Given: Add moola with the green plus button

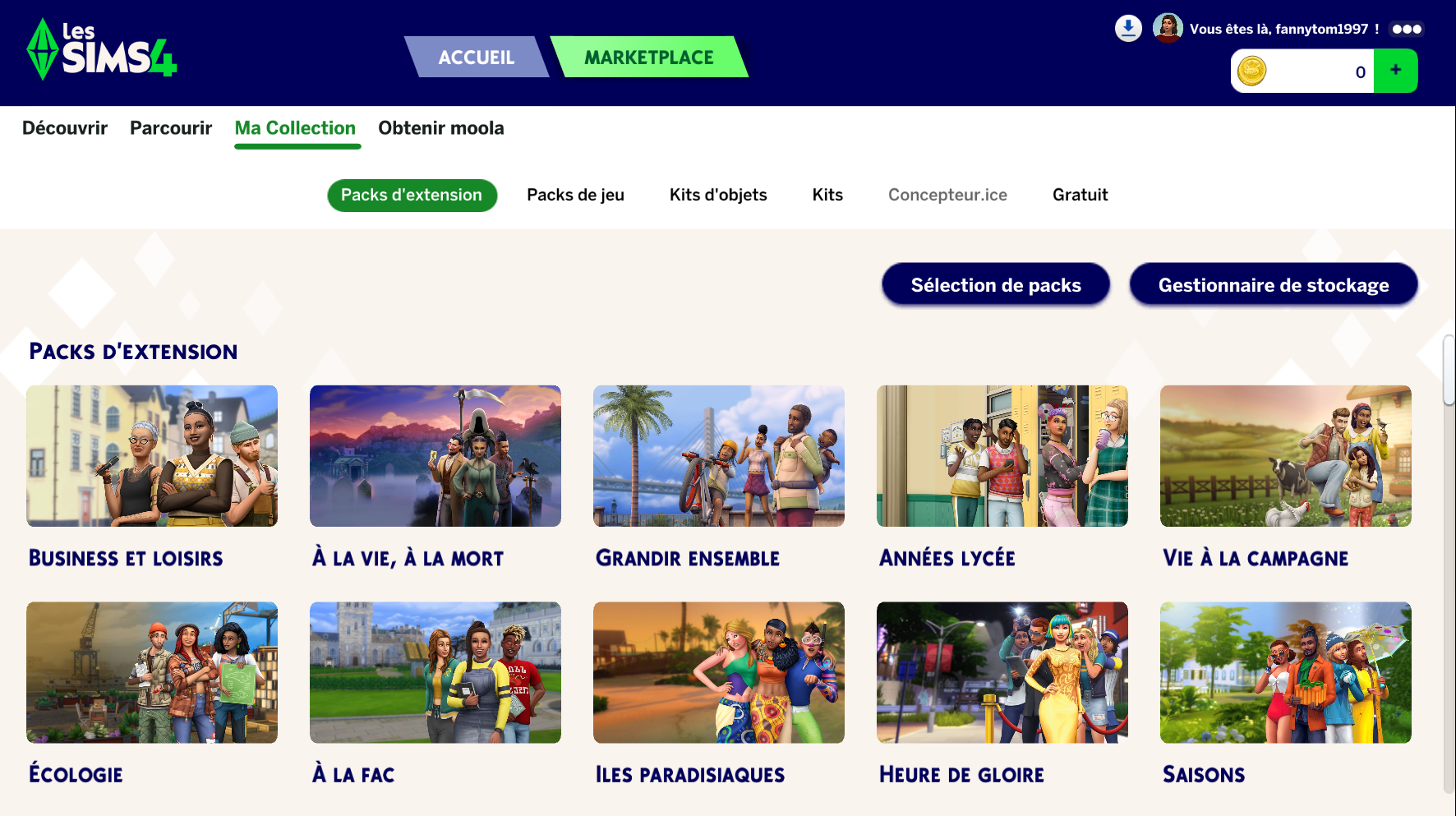Looking at the screenshot, I should (1395, 71).
